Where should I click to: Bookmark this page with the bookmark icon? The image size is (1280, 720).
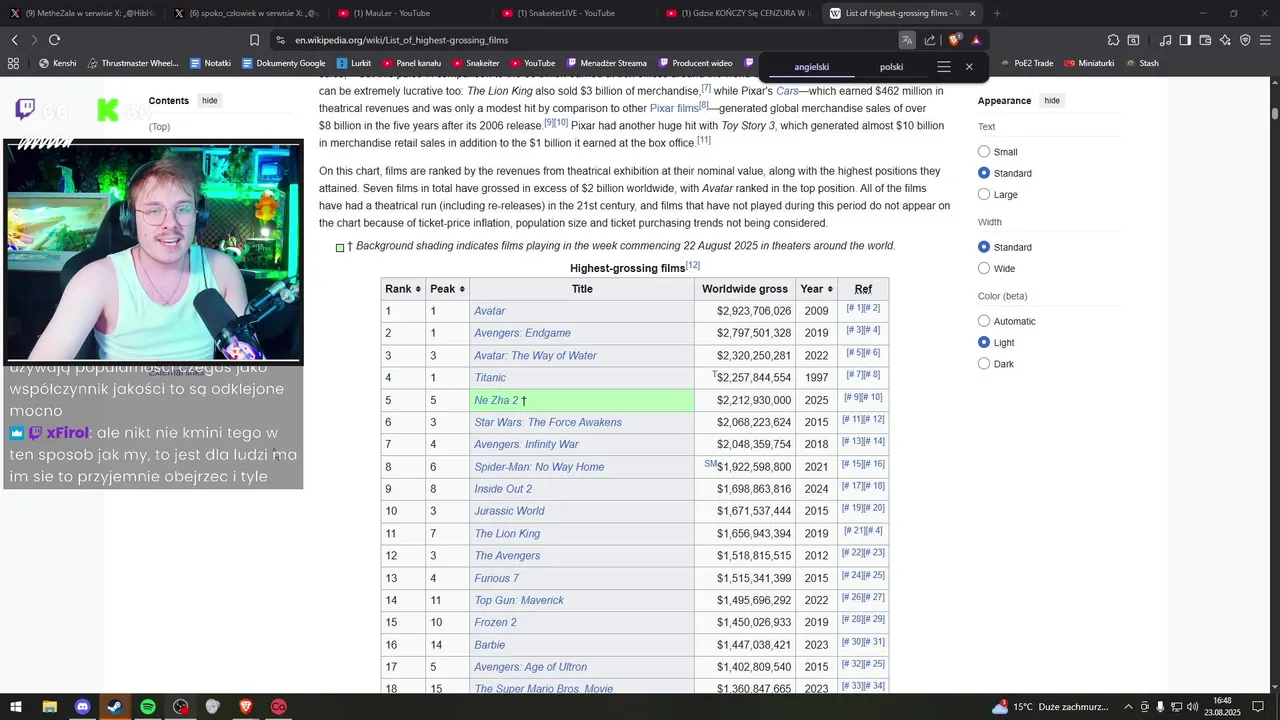point(254,40)
